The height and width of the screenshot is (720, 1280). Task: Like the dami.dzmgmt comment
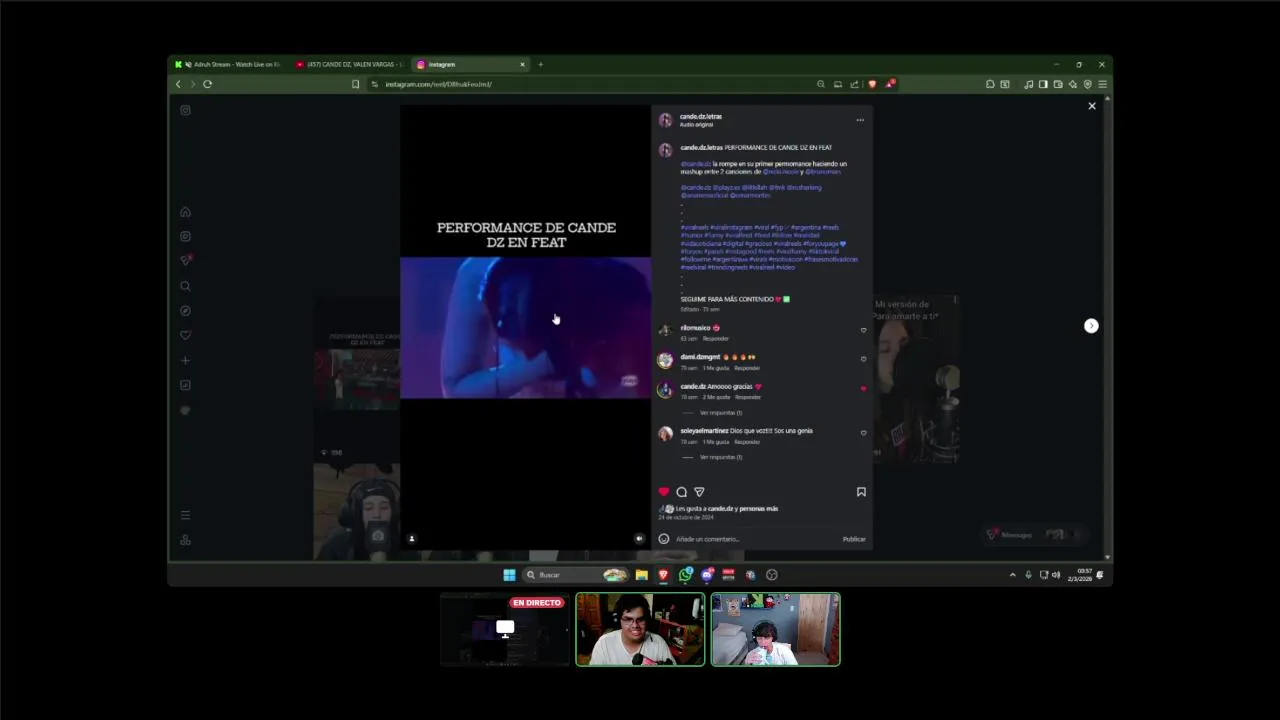(863, 360)
